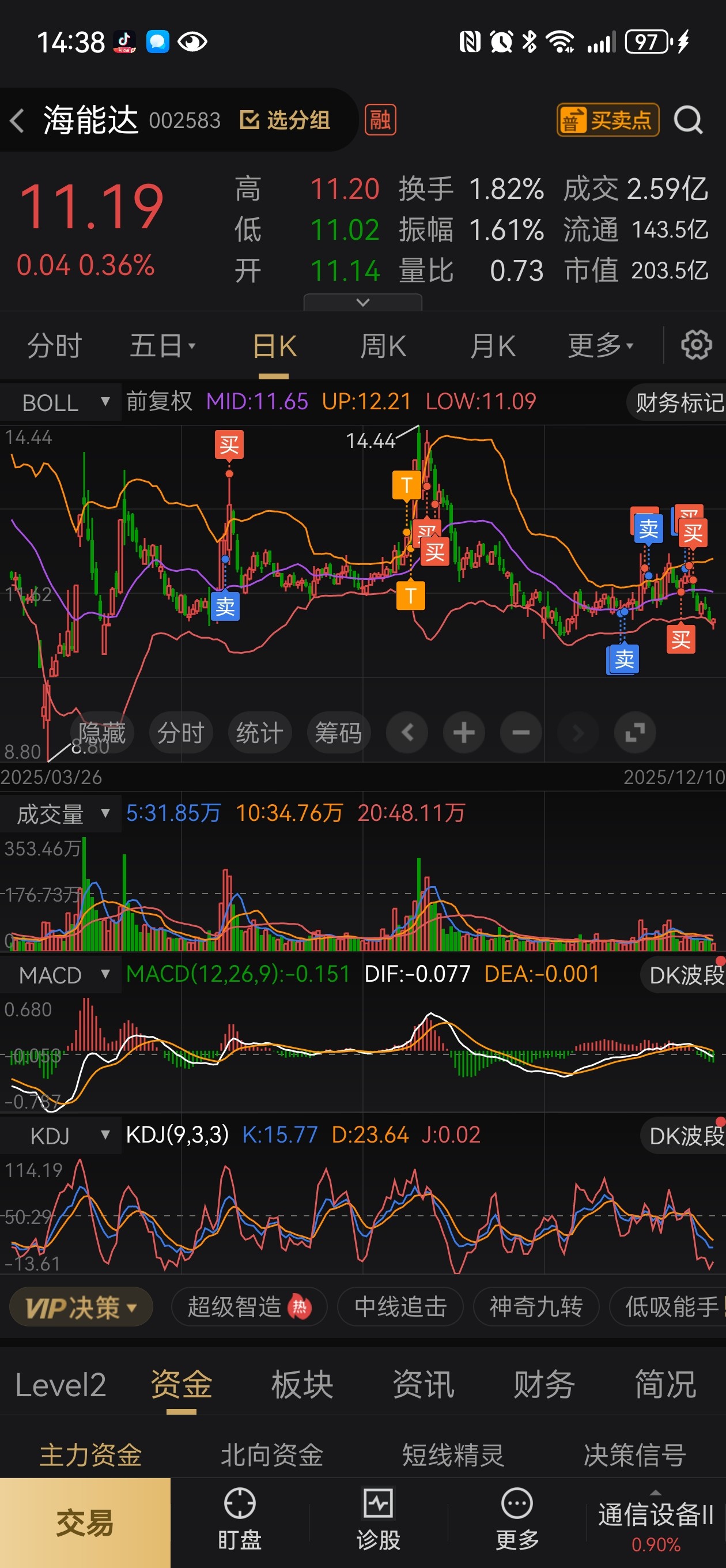The image size is (726, 1568).
Task: Open BOLL indicator dropdown
Action: click(x=61, y=402)
